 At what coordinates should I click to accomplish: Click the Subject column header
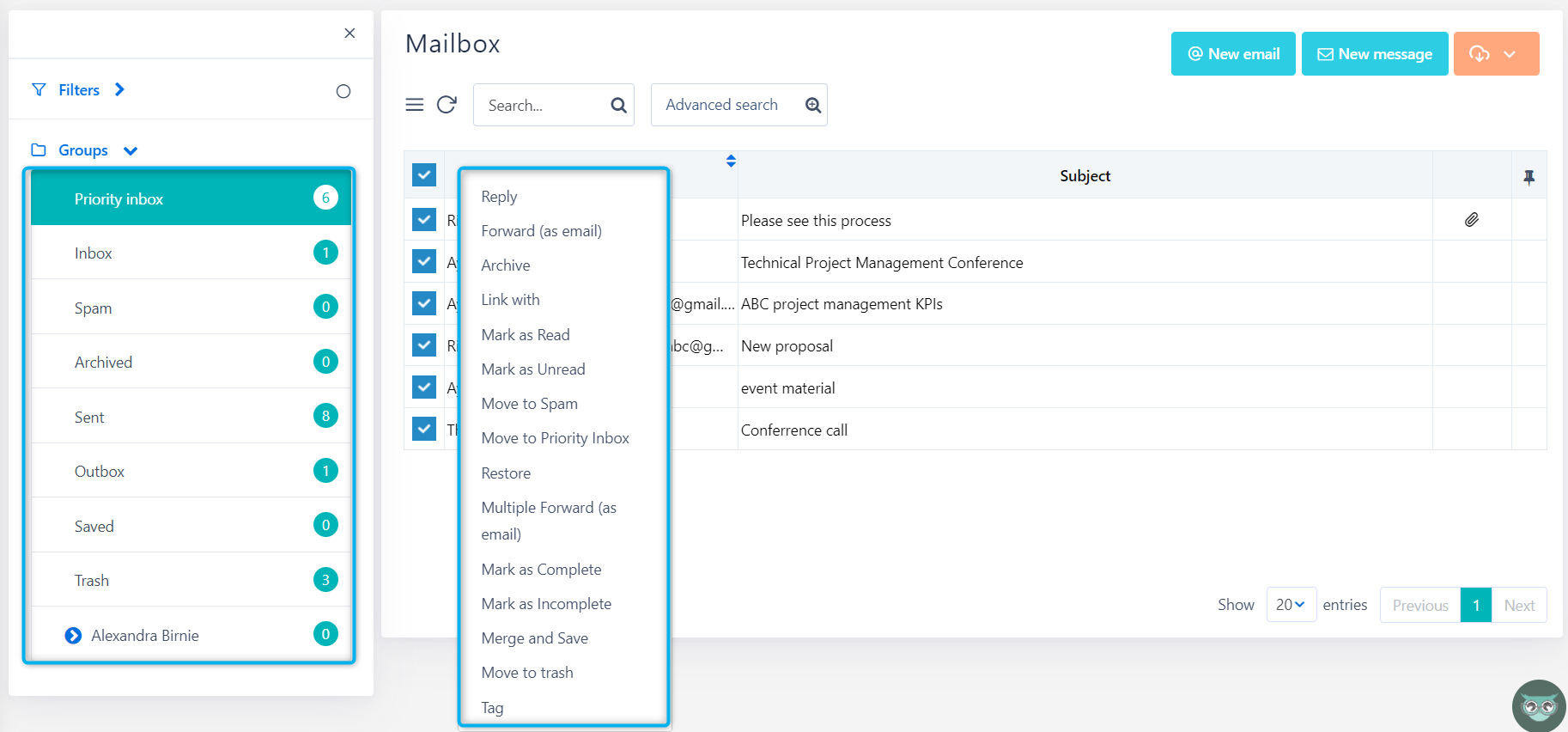pos(1085,175)
